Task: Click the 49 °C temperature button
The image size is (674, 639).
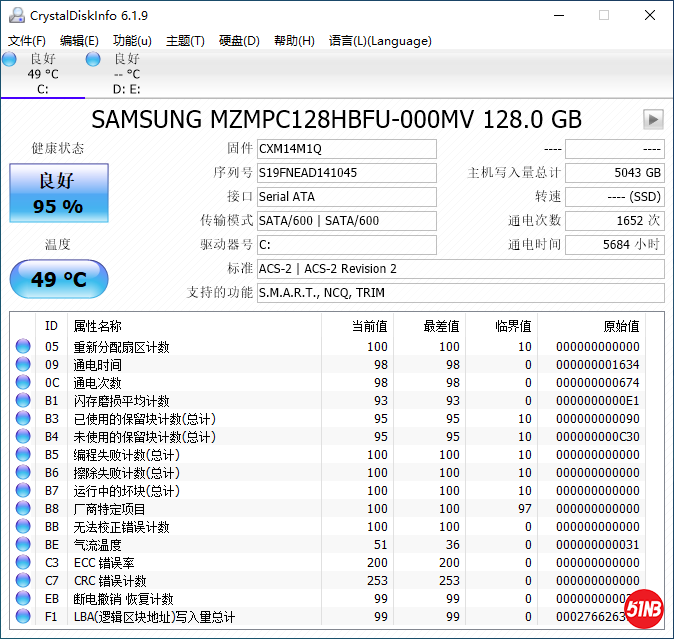Action: tap(58, 279)
